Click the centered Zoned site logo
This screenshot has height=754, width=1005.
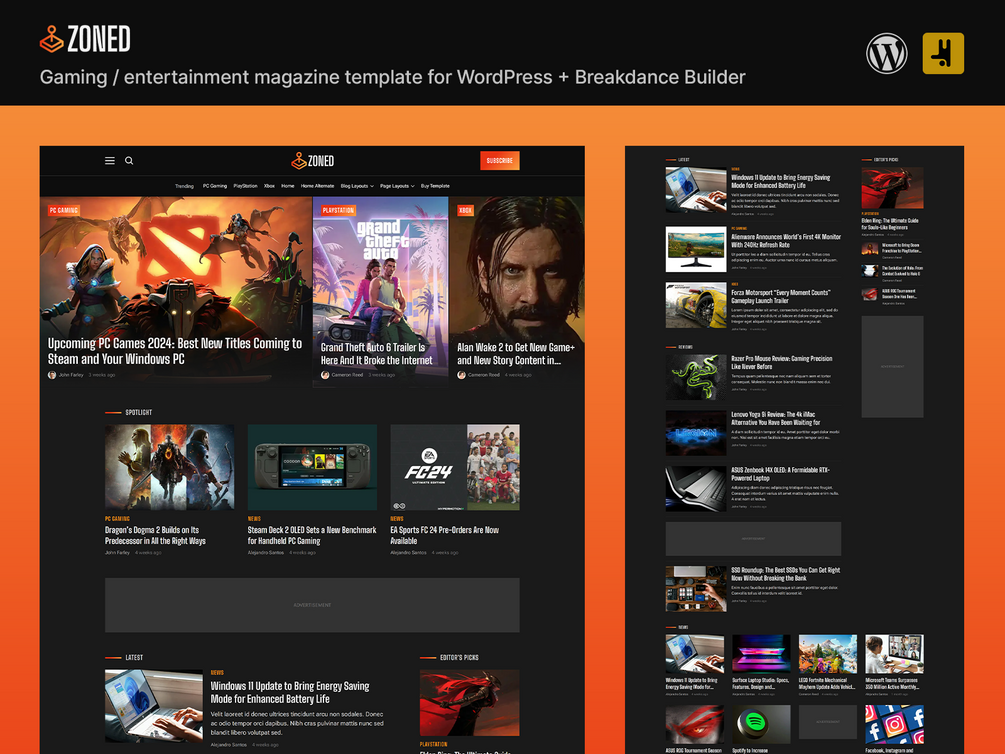(312, 161)
